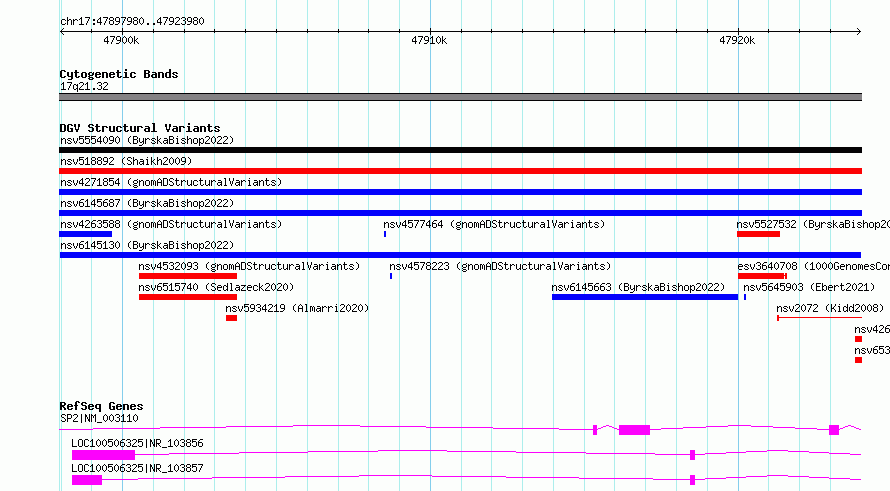Open the esv3640708 (1000Genomes) label
890x491 pixels.
coord(814,266)
